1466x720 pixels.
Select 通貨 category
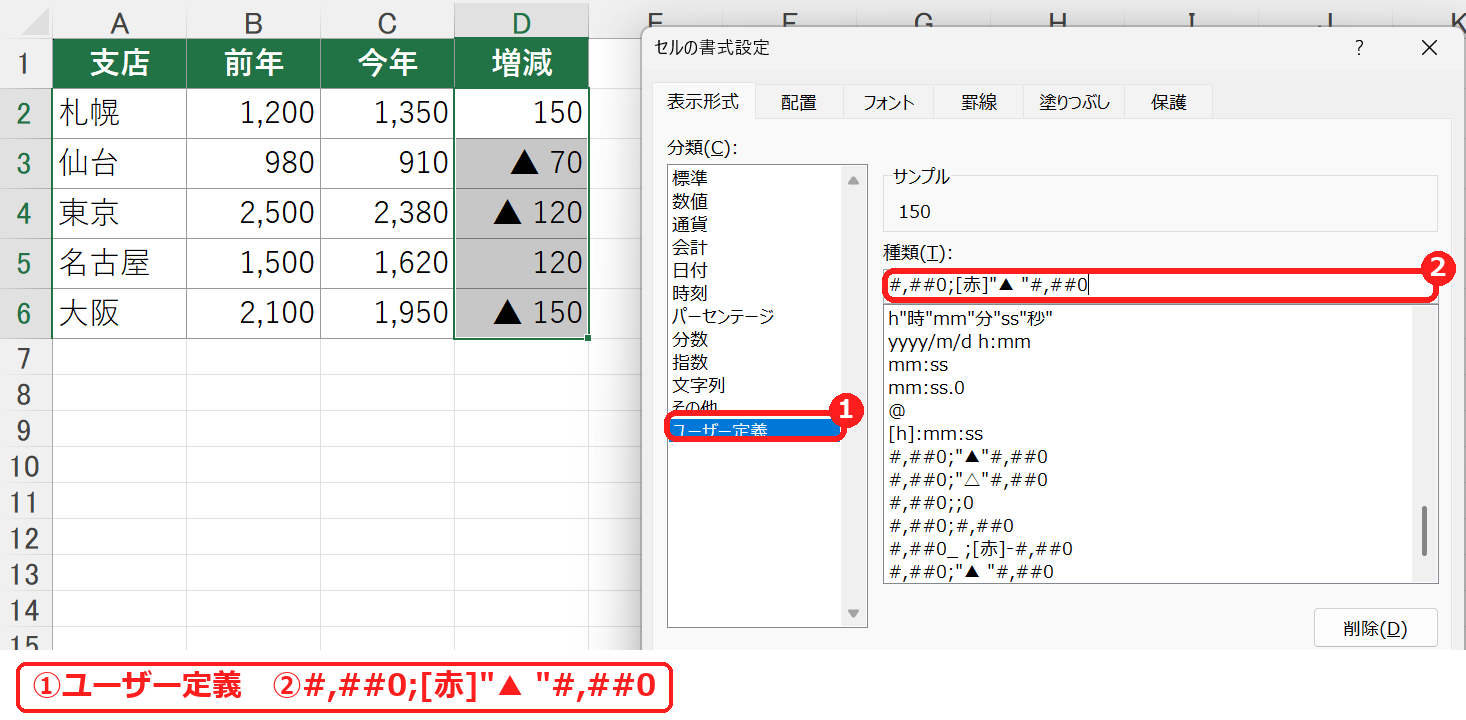[690, 224]
